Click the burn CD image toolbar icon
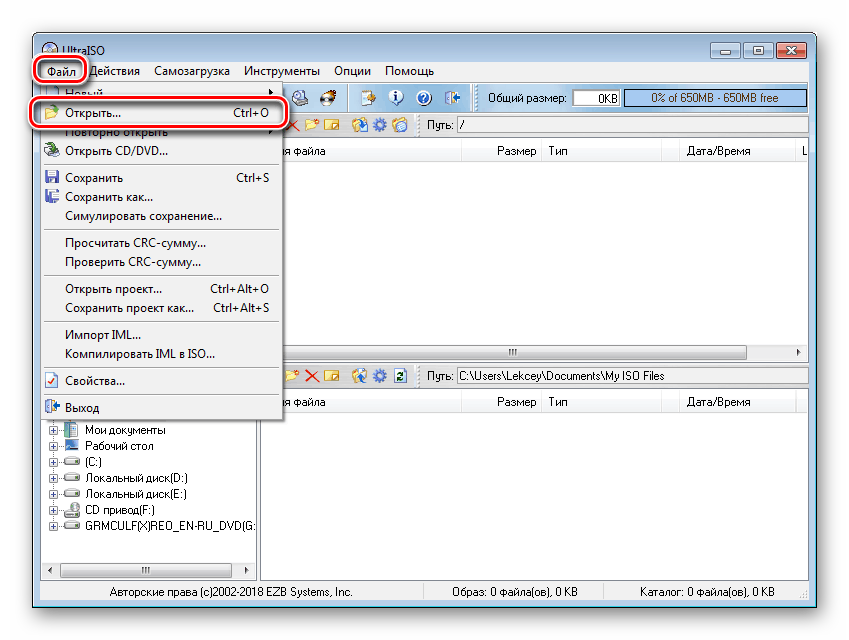This screenshot has width=849, height=640. tap(328, 98)
